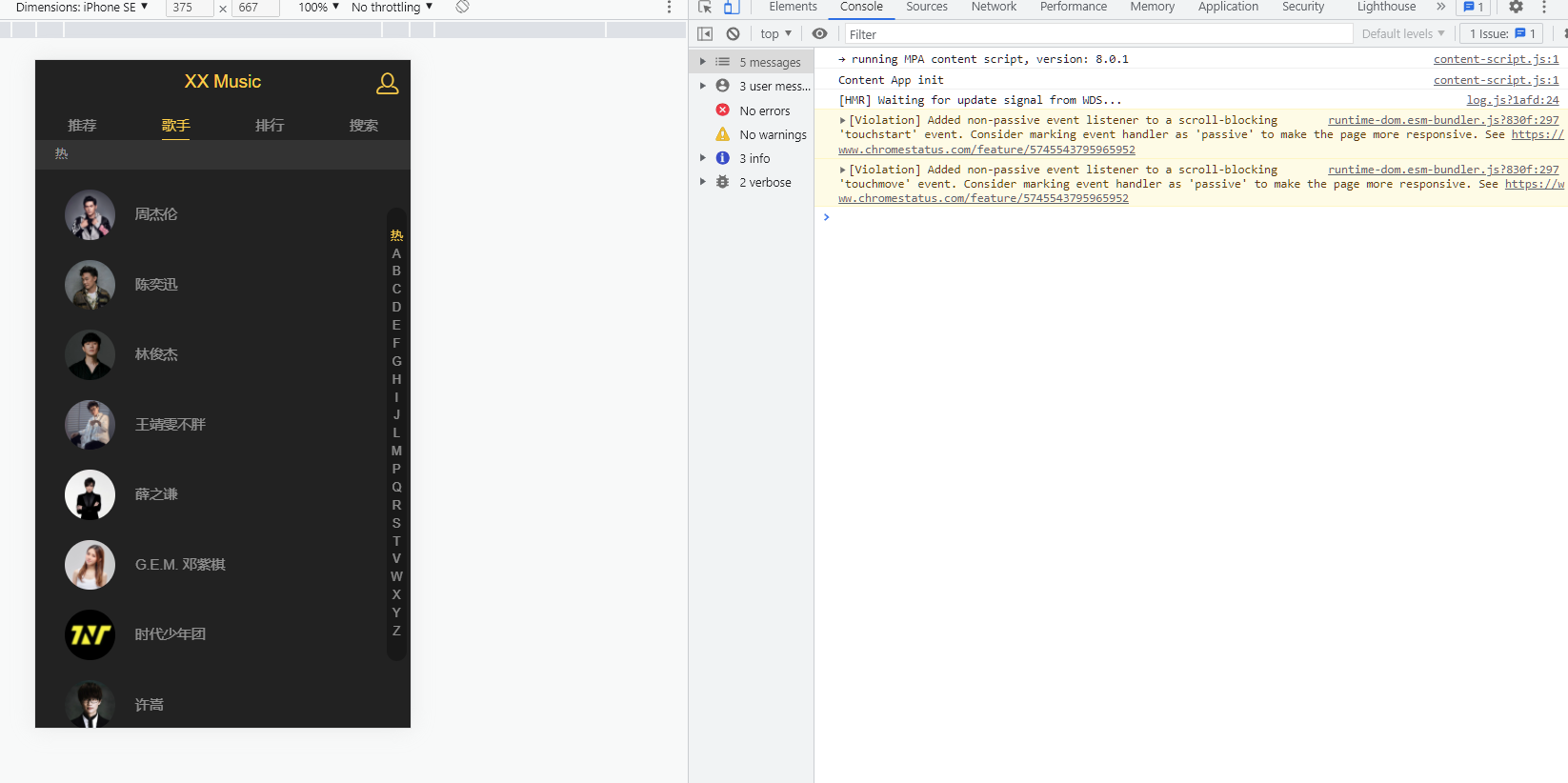Switch to the Performance tab
1568x783 pixels.
[x=1074, y=7]
